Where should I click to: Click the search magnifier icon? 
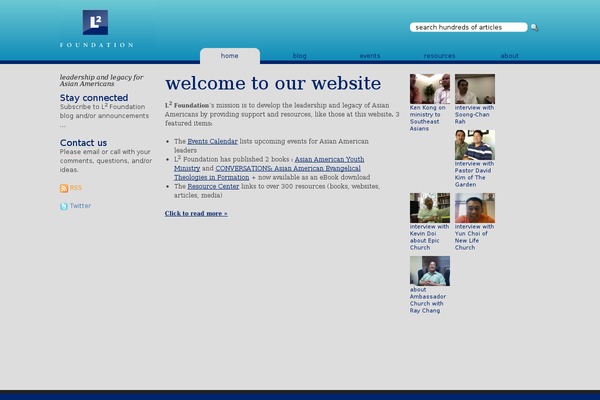pos(535,28)
